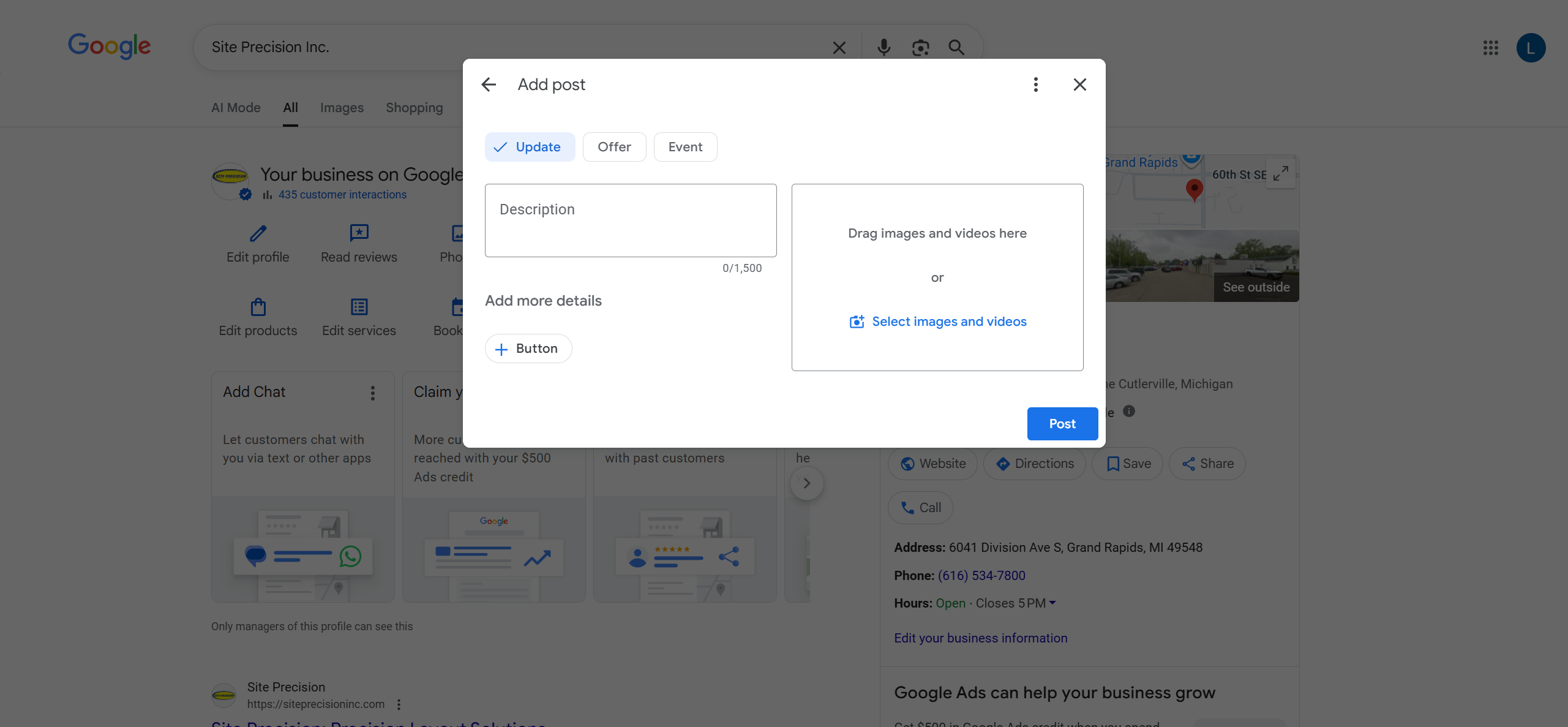Image resolution: width=1568 pixels, height=727 pixels.
Task: Click the Site Precision result favicon
Action: coord(223,695)
